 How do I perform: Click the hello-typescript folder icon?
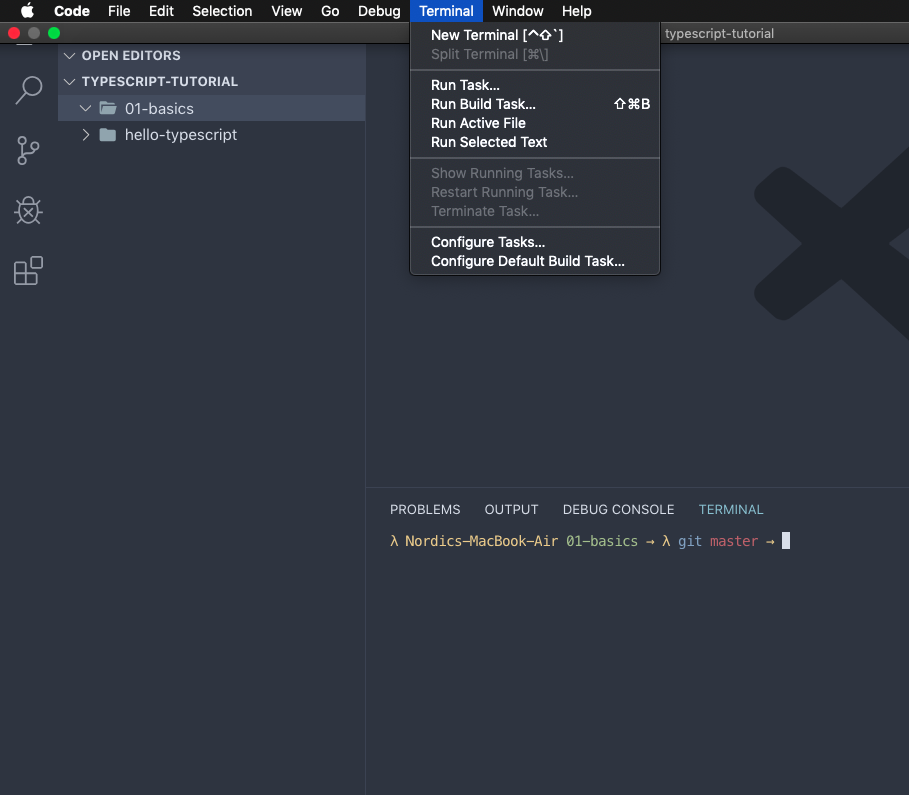click(108, 135)
